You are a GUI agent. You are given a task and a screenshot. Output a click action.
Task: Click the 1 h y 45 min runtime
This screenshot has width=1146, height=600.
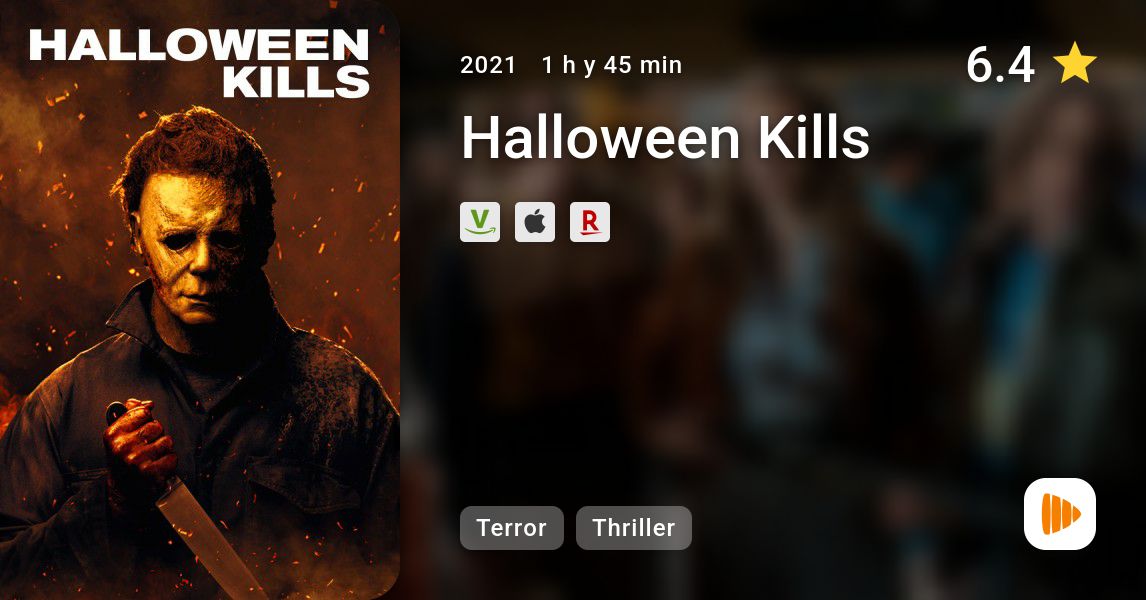coord(612,65)
